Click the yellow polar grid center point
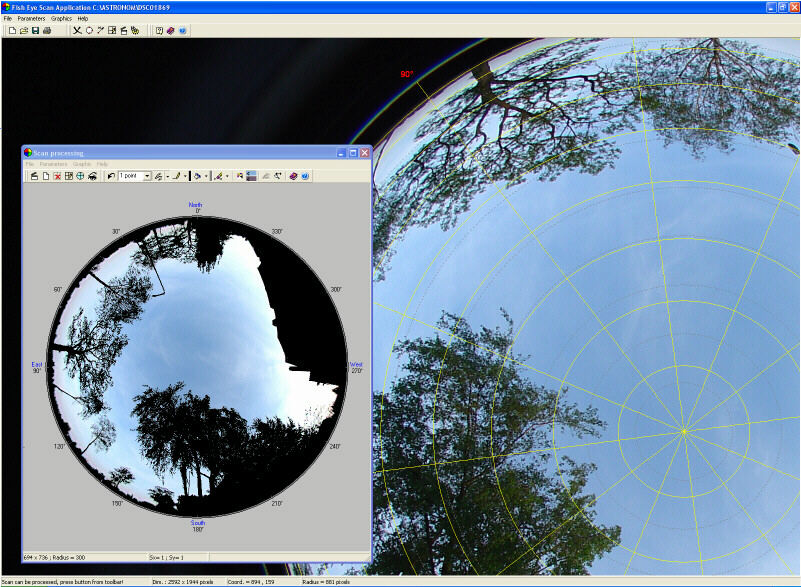 (685, 432)
